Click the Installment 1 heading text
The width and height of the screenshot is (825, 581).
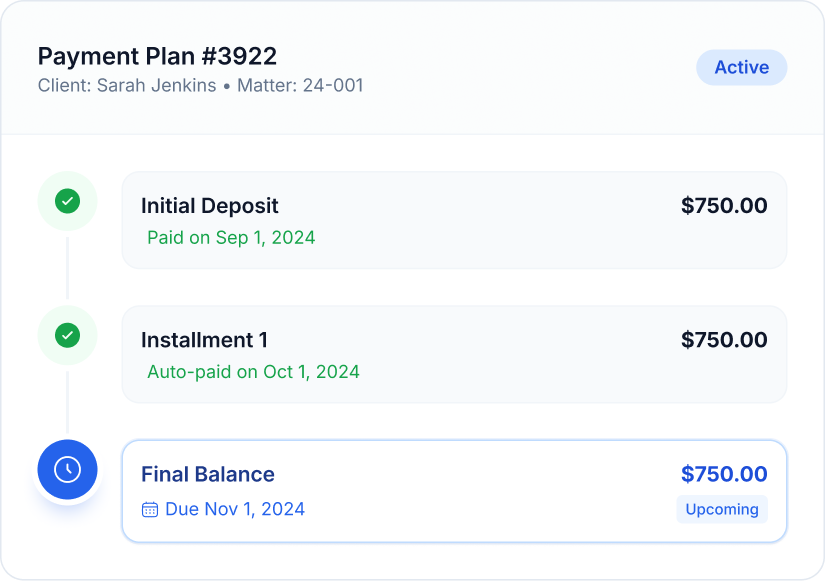click(204, 340)
